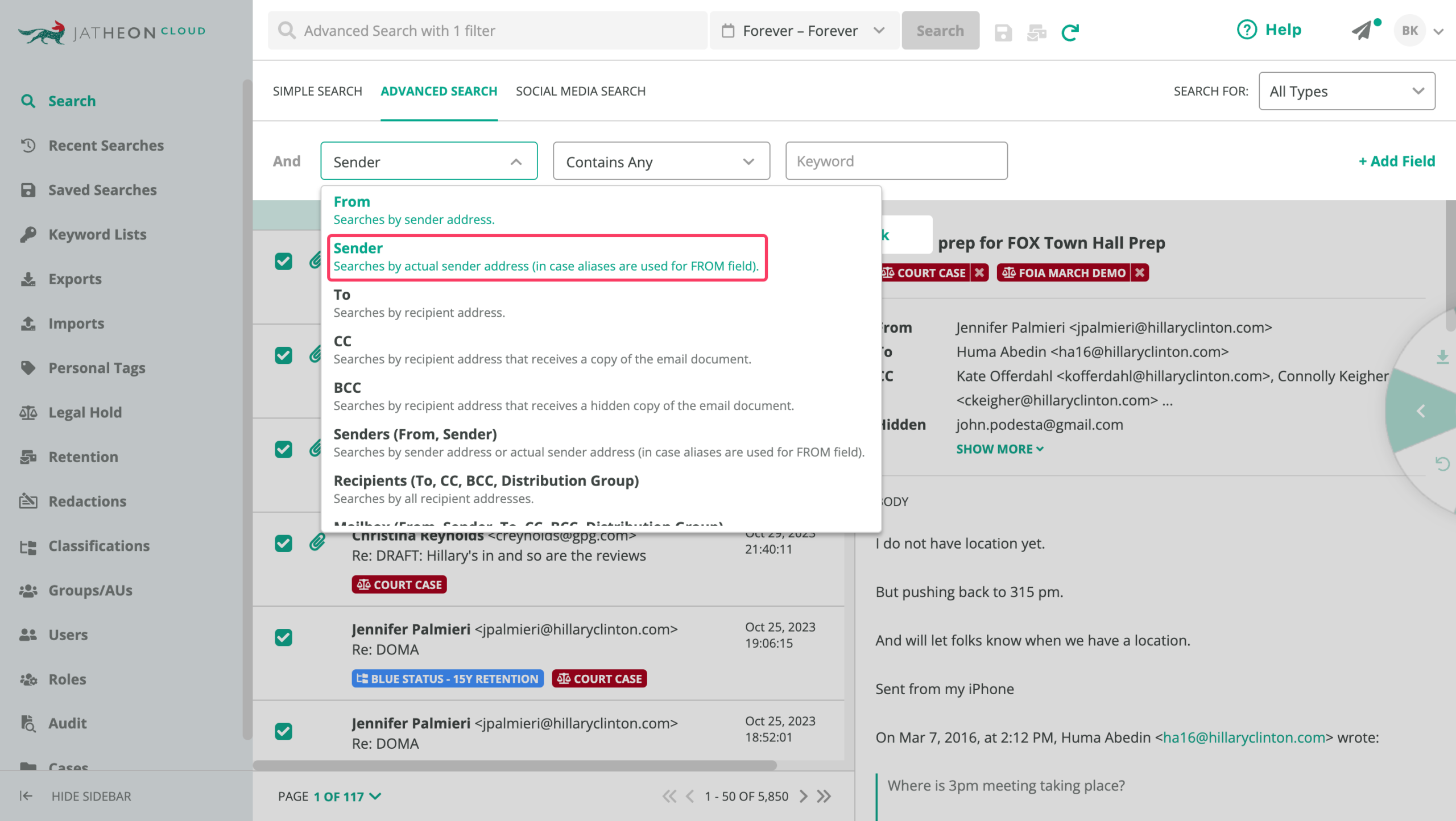The width and height of the screenshot is (1456, 821).
Task: Click the Exports download icon in sidebar
Action: coord(28,279)
